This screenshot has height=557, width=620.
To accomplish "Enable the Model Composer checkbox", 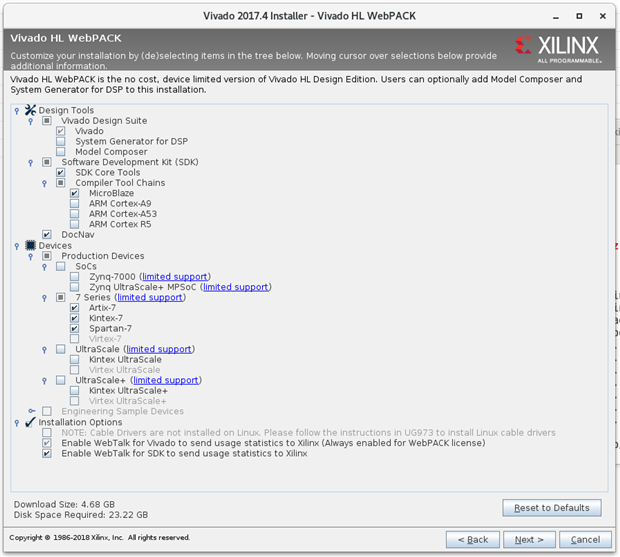I will 60,151.
